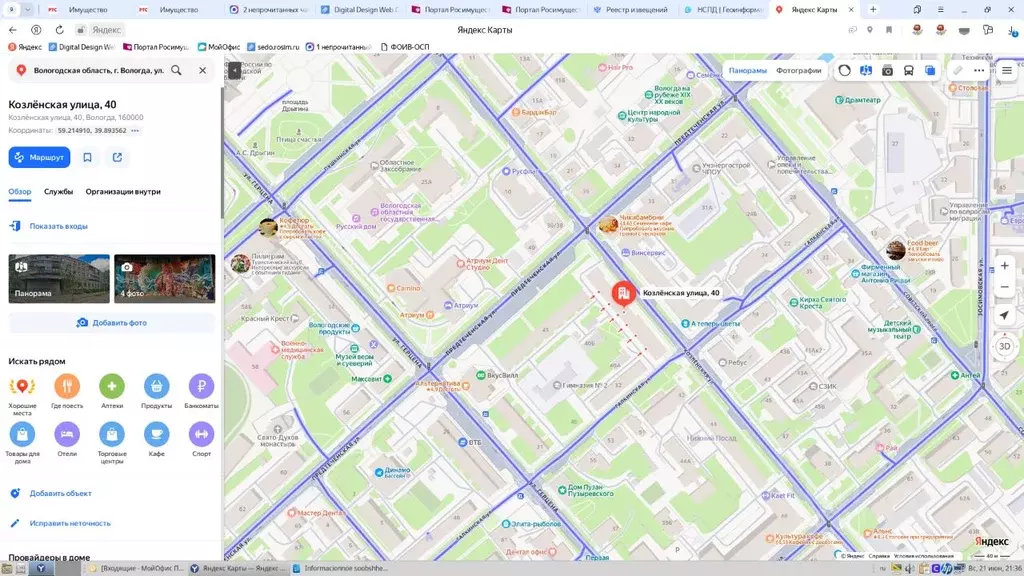Expand the tab groups dropdown arrow

coord(27,10)
